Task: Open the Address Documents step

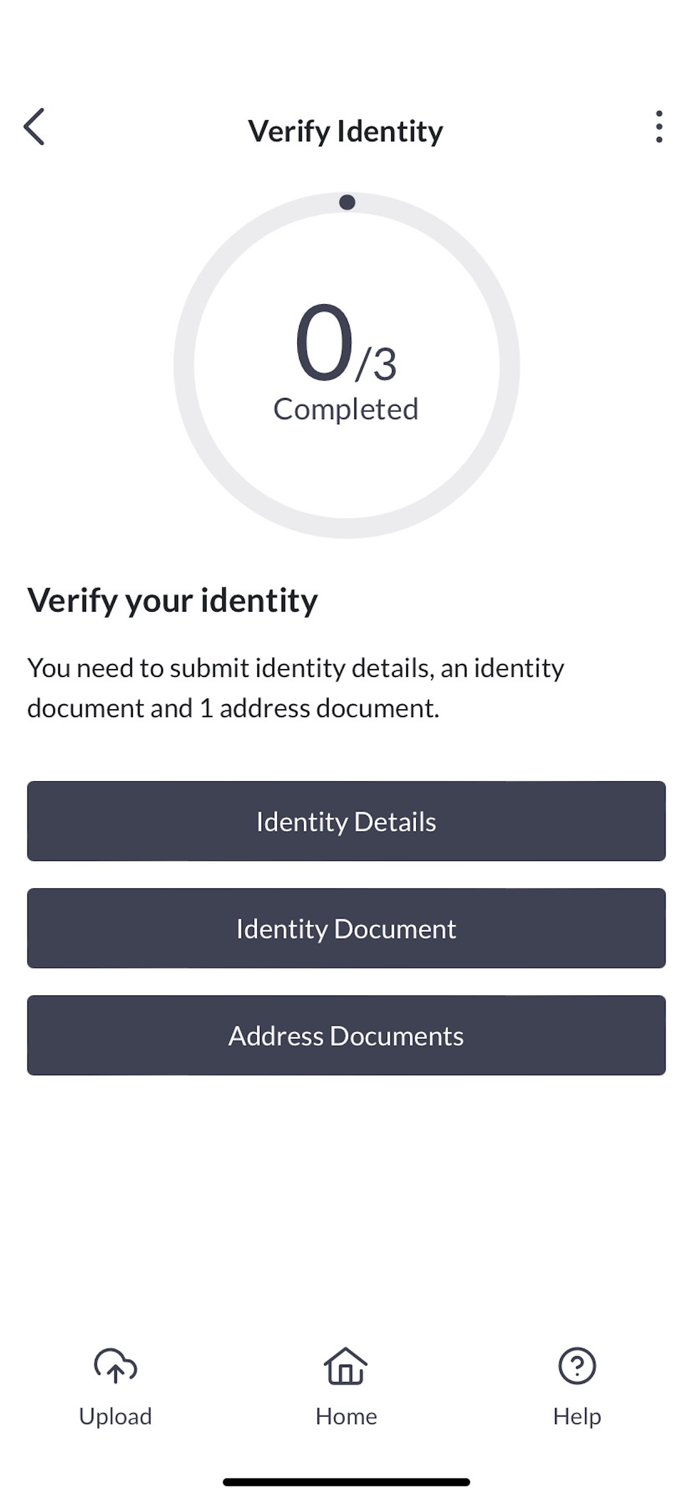Action: pyautogui.click(x=346, y=1035)
